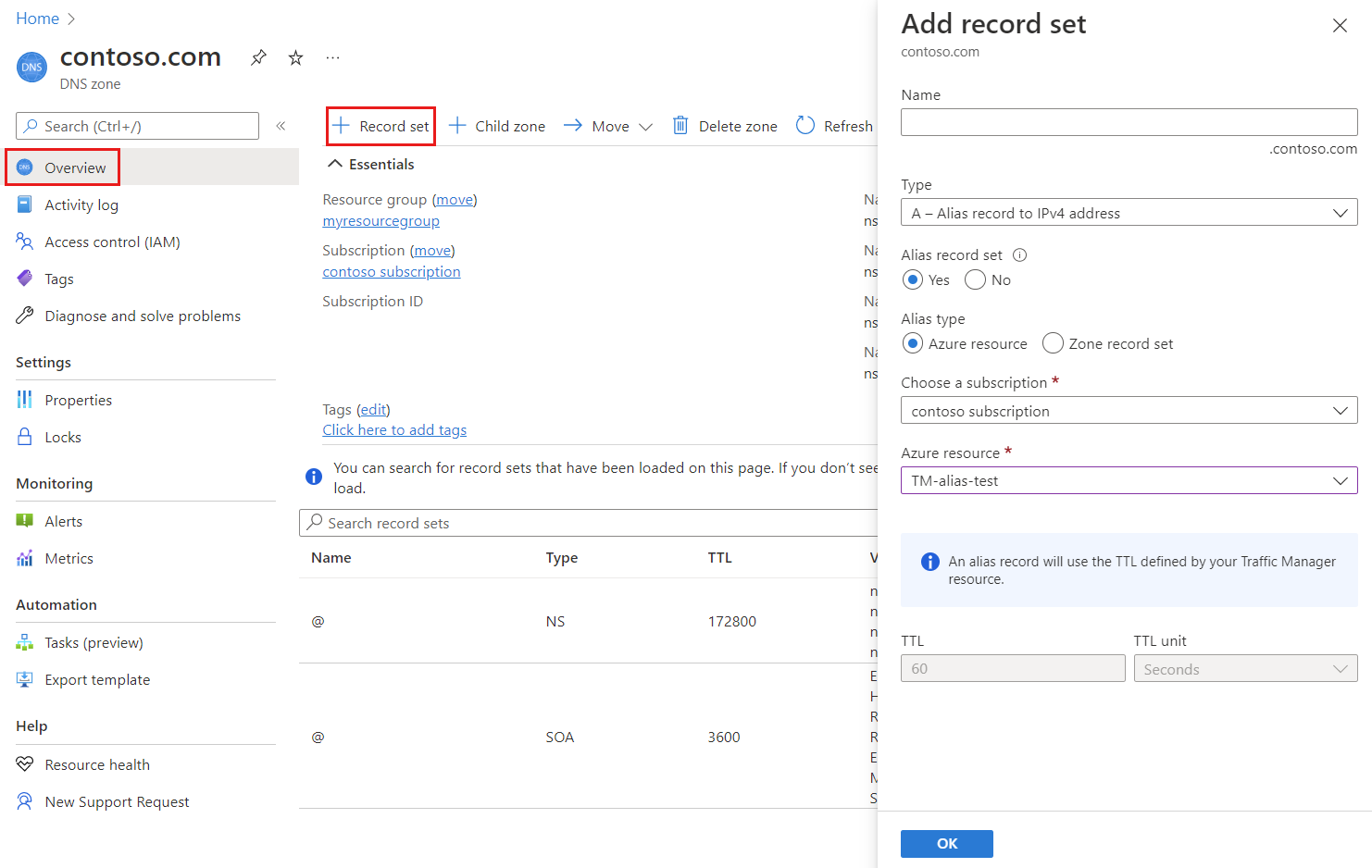This screenshot has height=868, width=1372.
Task: Open Access control (IAM) menu item
Action: (112, 242)
